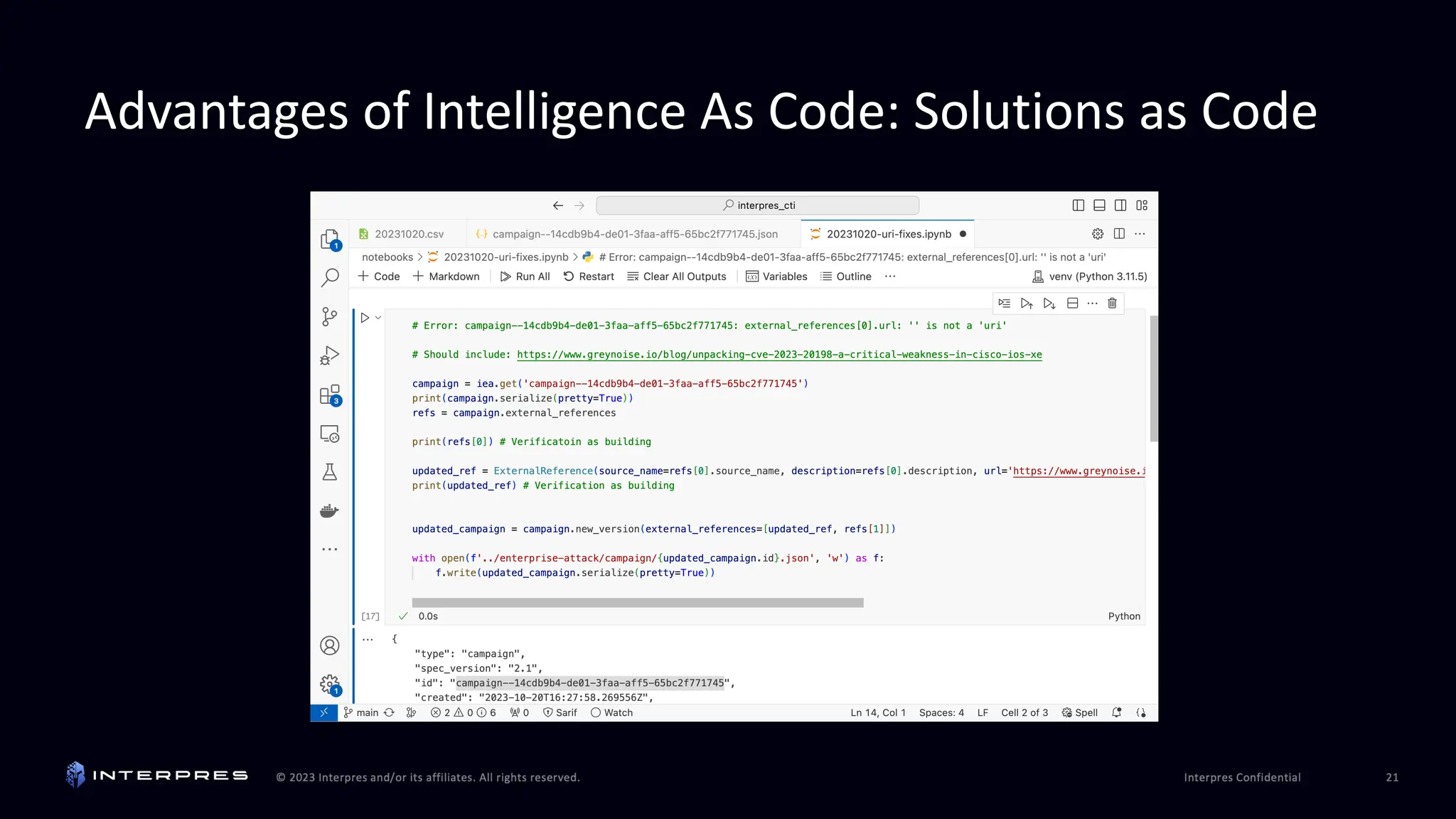This screenshot has width=1456, height=819.
Task: Click forwarded ports indicator showing 0
Action: click(x=519, y=712)
